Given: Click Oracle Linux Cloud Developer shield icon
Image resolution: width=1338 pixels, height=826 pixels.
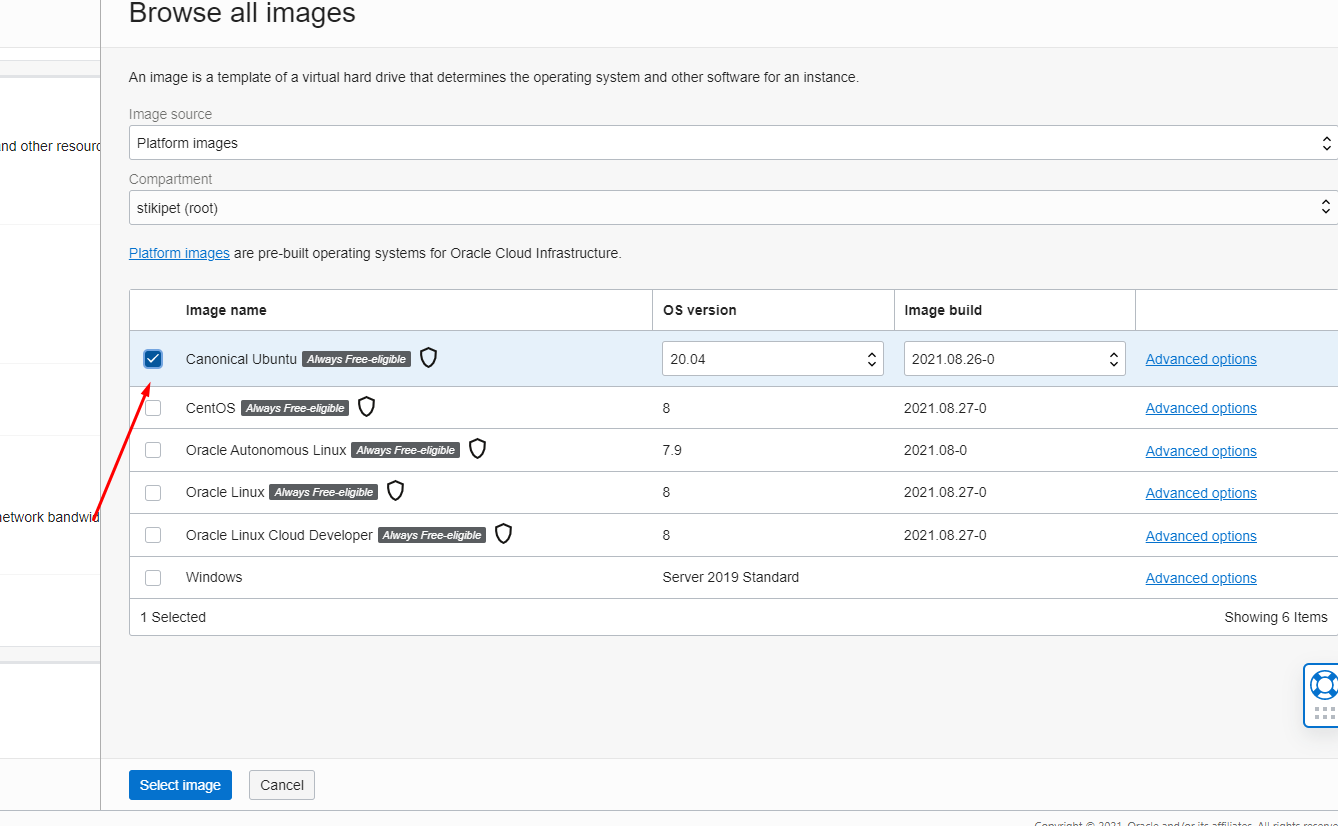Looking at the screenshot, I should [503, 534].
